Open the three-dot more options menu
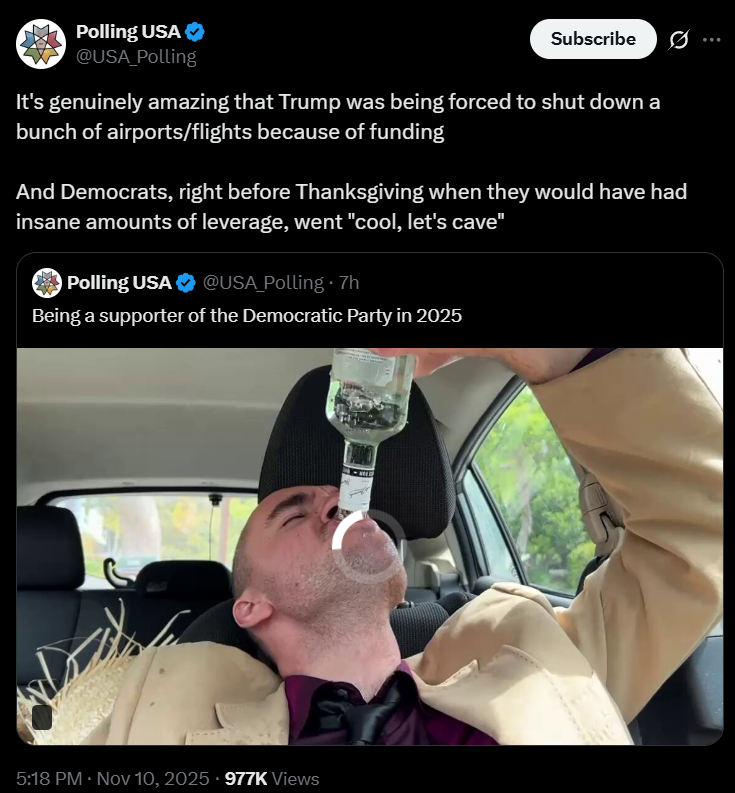Screen dimensions: 735x793 [x=712, y=39]
